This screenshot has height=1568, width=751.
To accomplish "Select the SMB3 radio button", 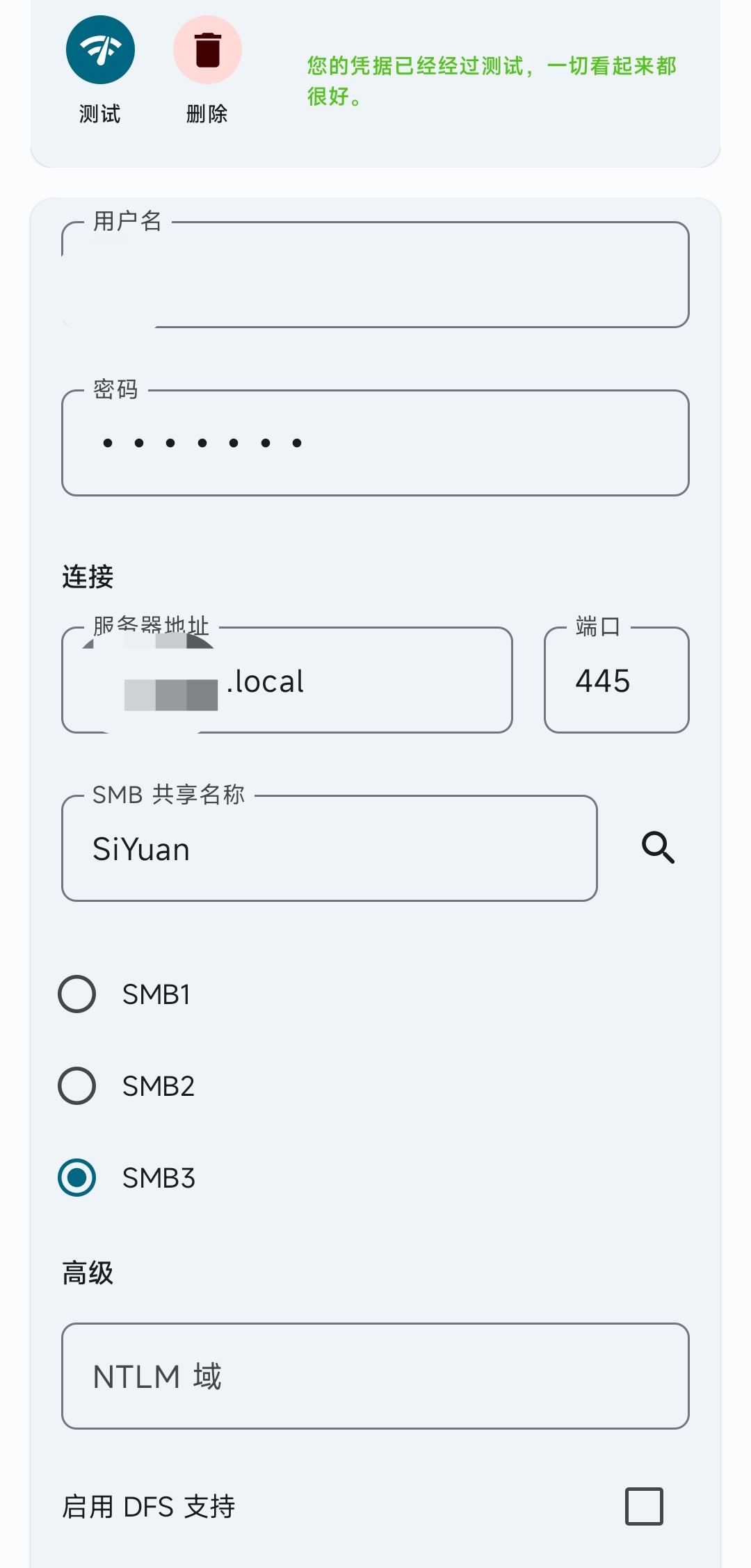I will click(x=77, y=1178).
